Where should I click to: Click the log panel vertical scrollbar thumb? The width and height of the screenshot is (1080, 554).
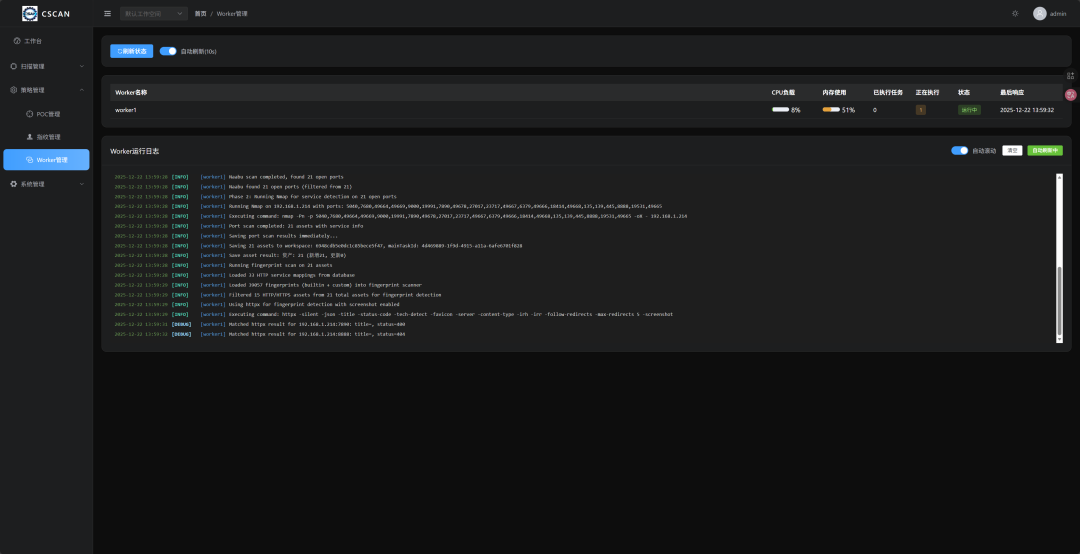point(1059,300)
